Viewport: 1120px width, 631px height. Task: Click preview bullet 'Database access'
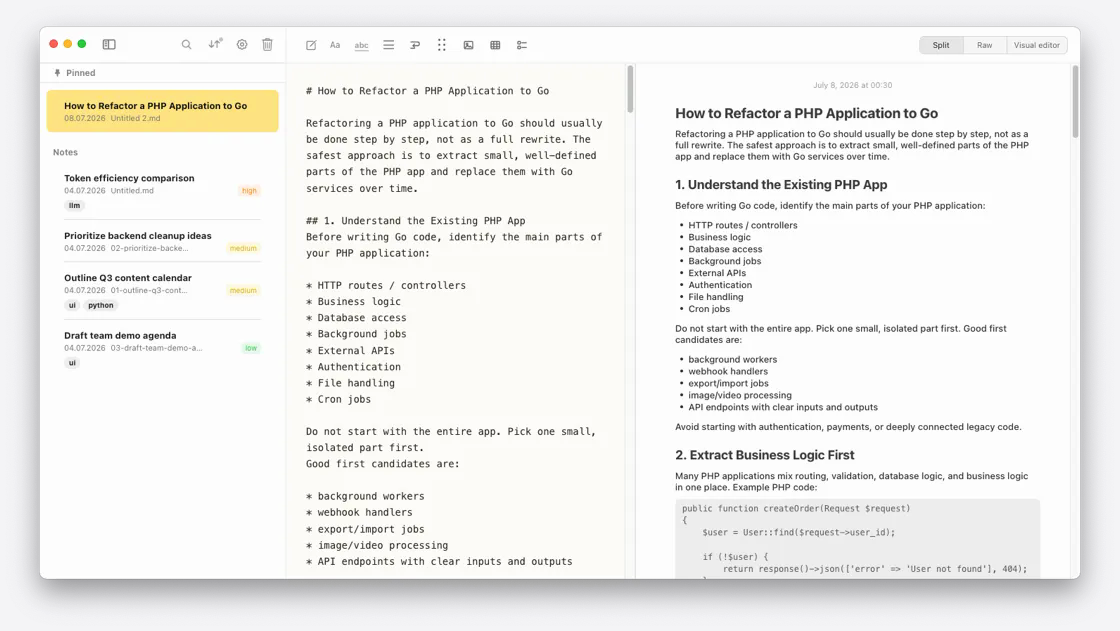click(x=725, y=249)
